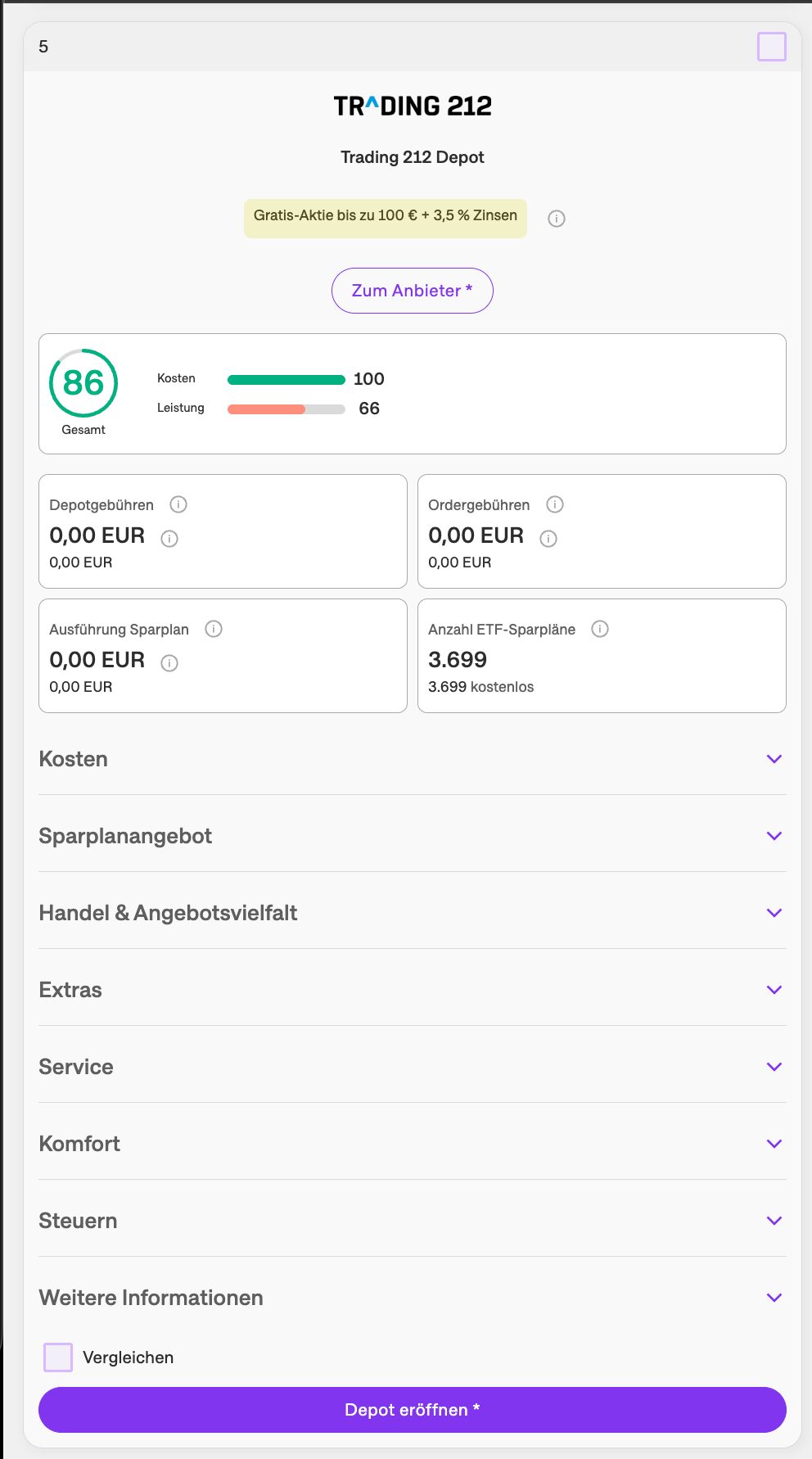The image size is (812, 1459).
Task: Tick the checkbox in the card header
Action: (772, 47)
